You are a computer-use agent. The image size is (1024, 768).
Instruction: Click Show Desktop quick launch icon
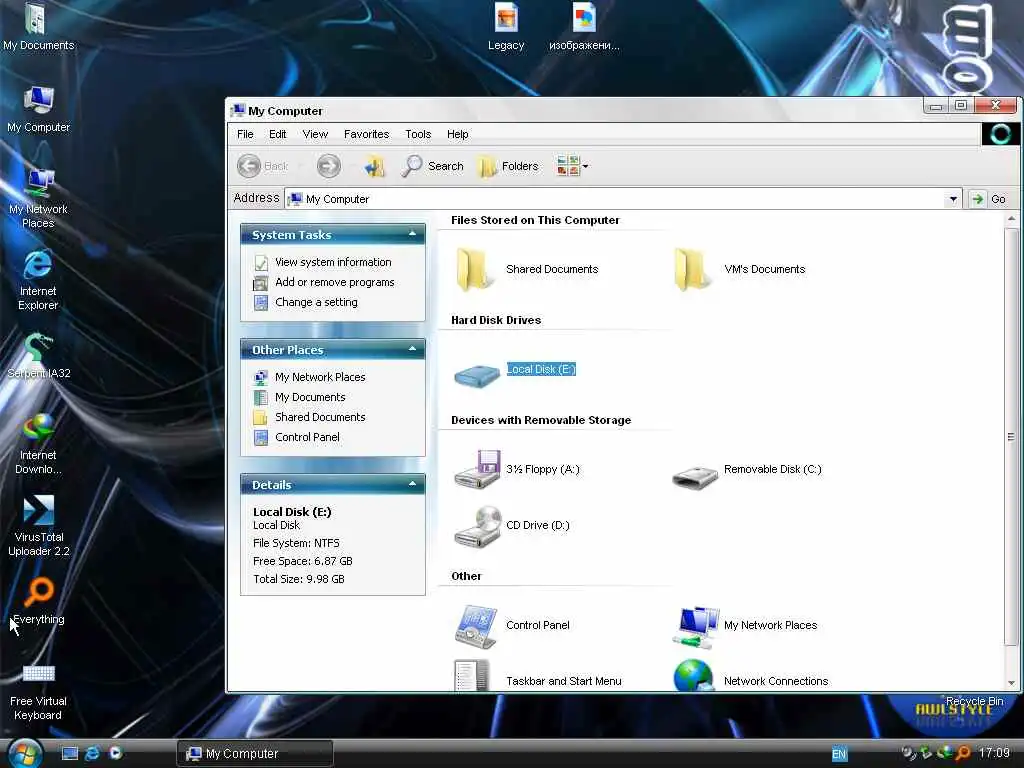point(70,753)
